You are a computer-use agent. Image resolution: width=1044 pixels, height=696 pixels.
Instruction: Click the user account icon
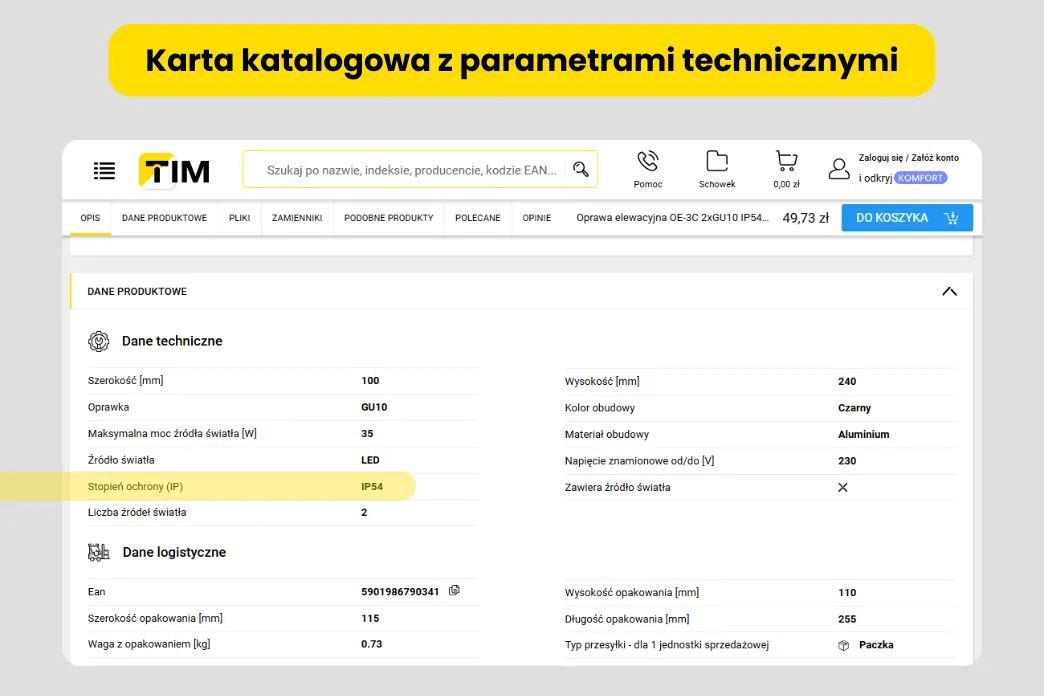click(839, 168)
